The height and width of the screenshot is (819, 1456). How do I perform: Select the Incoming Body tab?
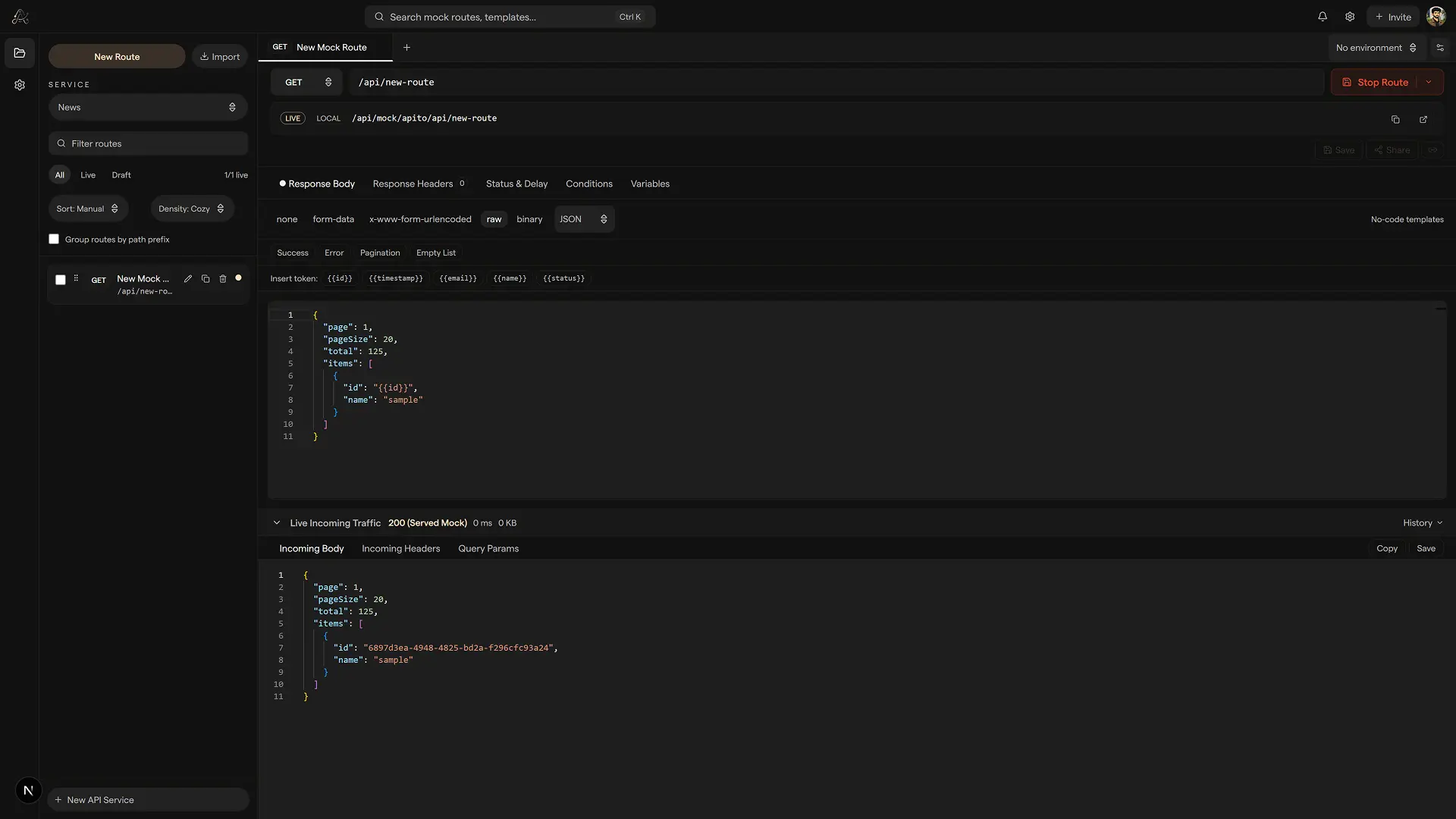pos(312,548)
